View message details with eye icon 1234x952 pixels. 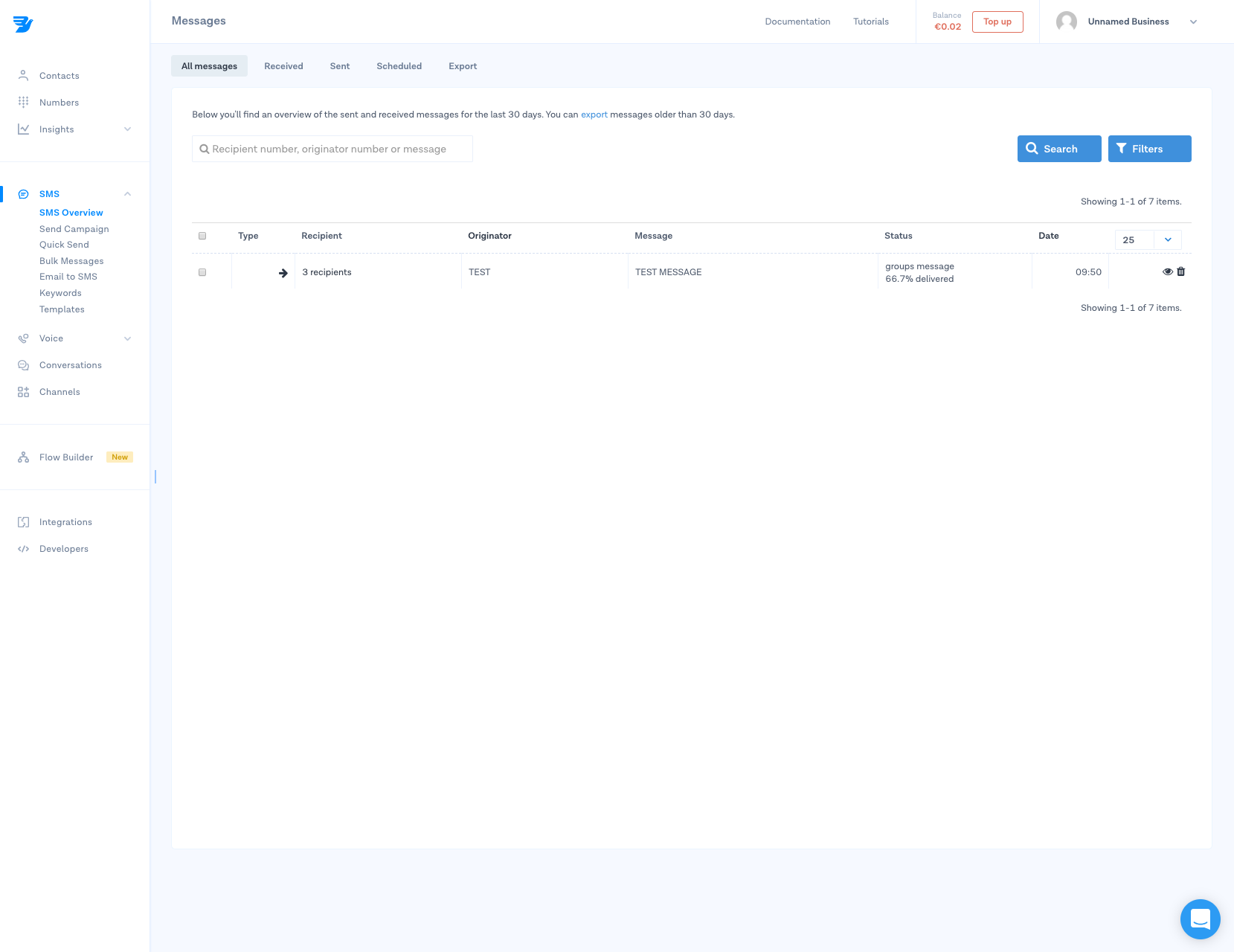tap(1167, 271)
